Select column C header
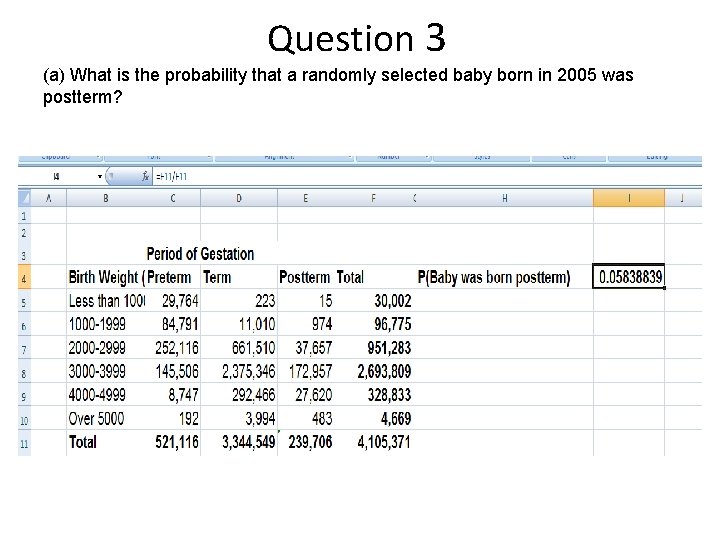This screenshot has width=720, height=540. click(173, 198)
